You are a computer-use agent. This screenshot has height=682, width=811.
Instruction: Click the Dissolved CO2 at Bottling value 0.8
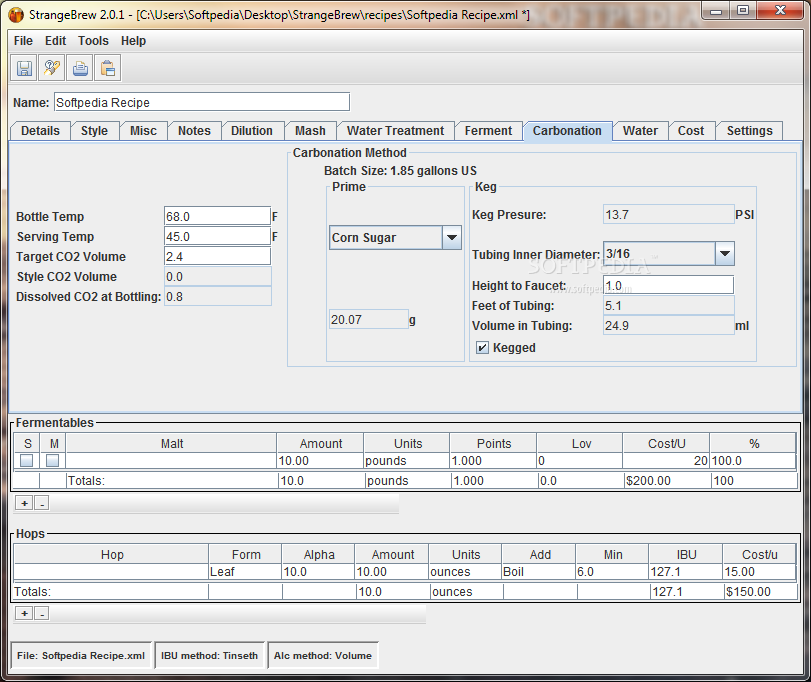[217, 297]
